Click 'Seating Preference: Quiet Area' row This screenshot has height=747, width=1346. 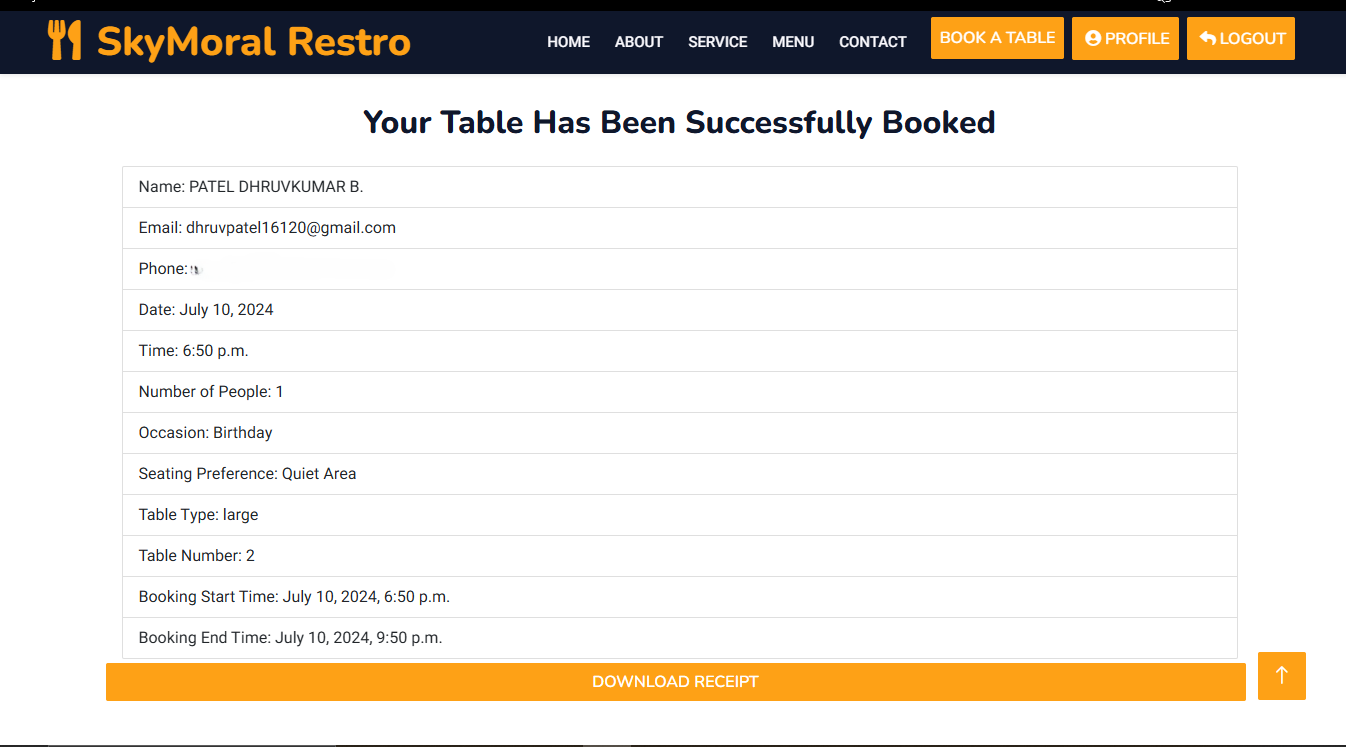[680, 474]
